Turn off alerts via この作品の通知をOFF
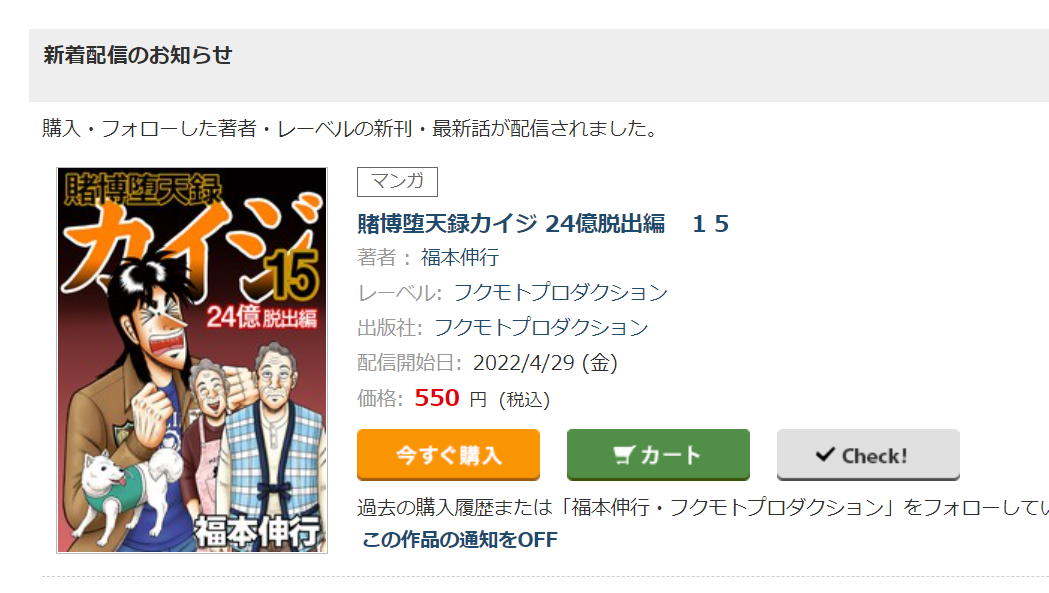 (x=460, y=539)
